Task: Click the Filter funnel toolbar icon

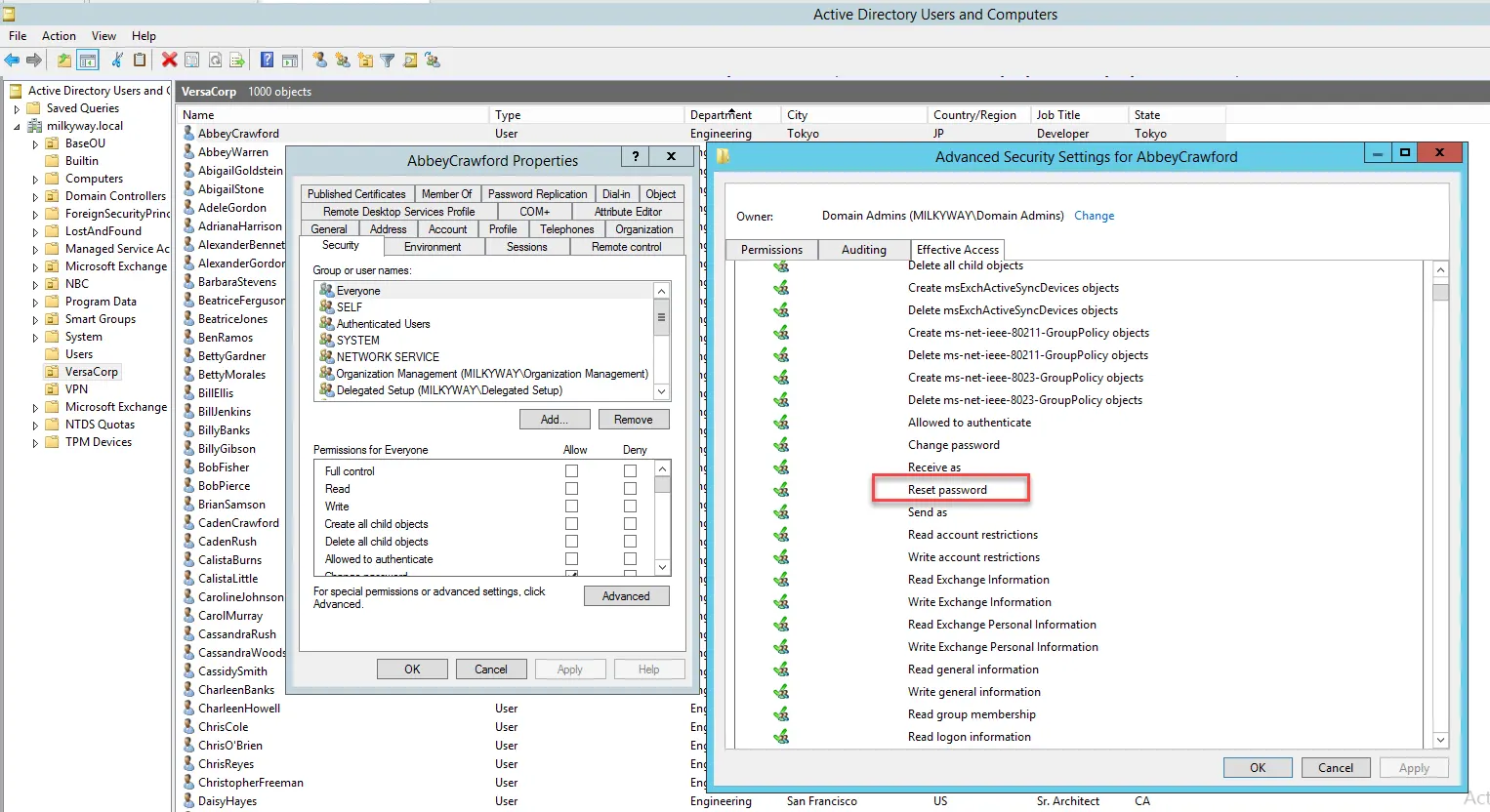Action: click(388, 61)
